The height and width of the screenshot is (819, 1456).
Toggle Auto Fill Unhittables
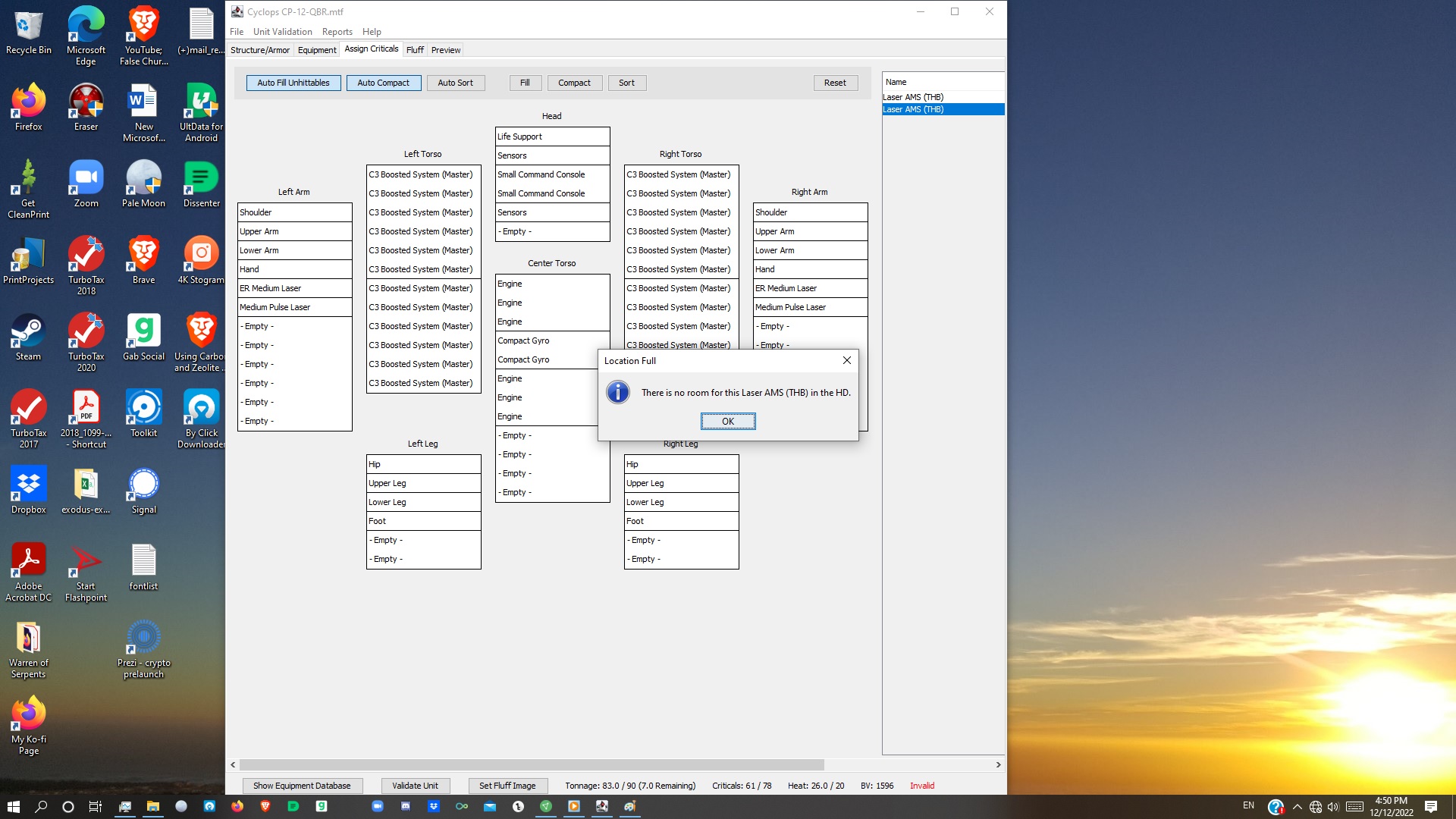[x=293, y=83]
